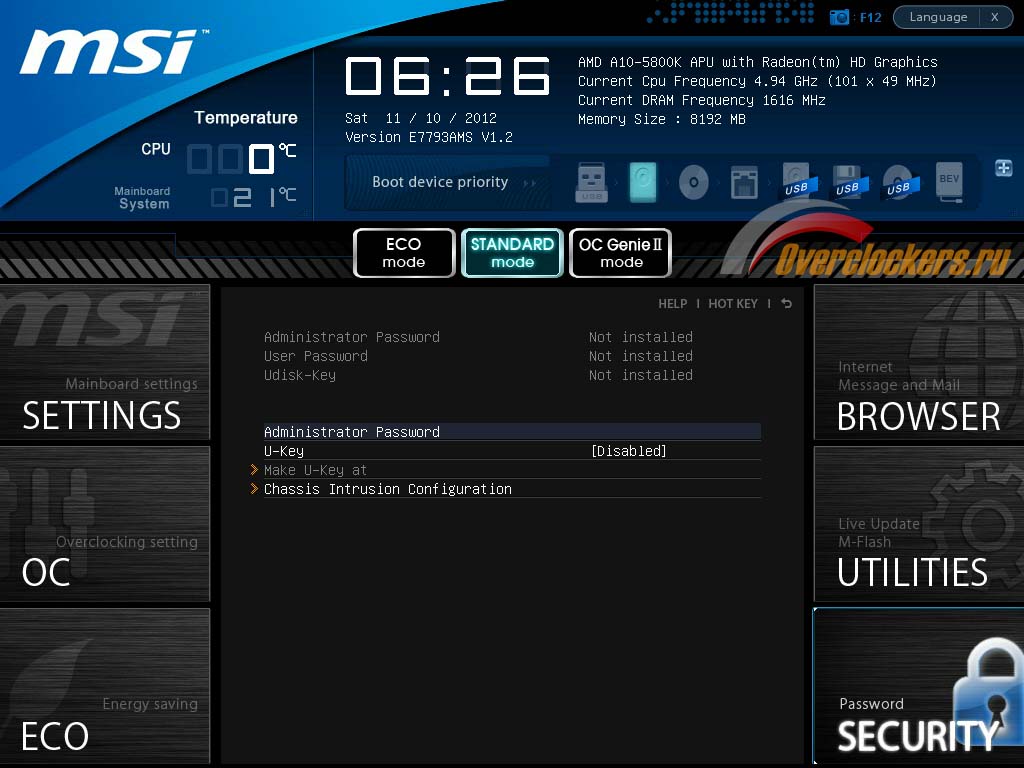Click the Udisk-Key status row

click(478, 375)
